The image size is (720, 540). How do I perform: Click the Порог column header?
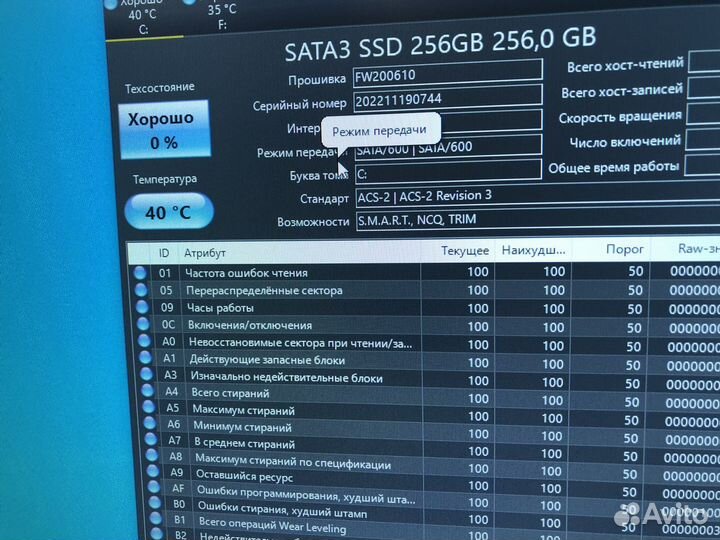coord(625,249)
